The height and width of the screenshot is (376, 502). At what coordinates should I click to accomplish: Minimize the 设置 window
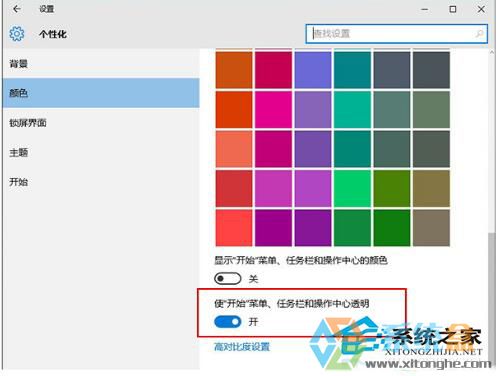[x=424, y=9]
